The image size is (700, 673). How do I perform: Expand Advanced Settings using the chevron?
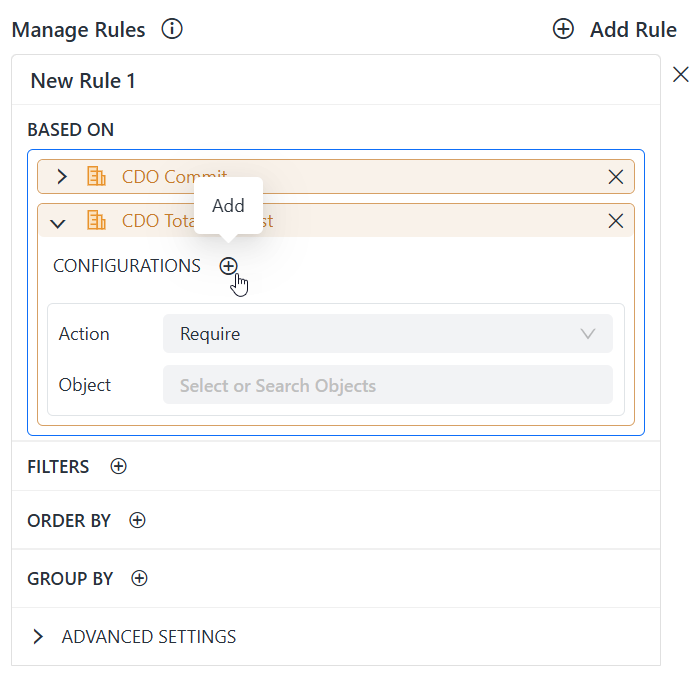point(39,637)
